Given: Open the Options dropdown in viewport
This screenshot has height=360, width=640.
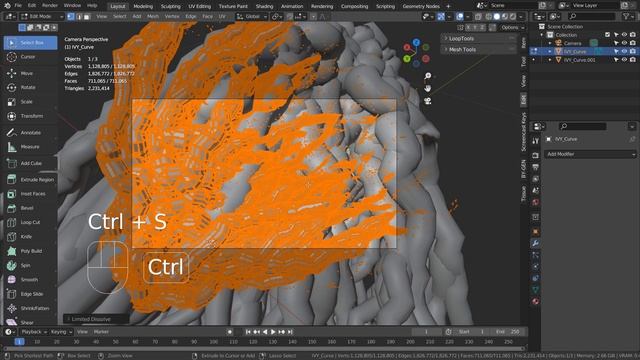Looking at the screenshot, I should [x=512, y=27].
